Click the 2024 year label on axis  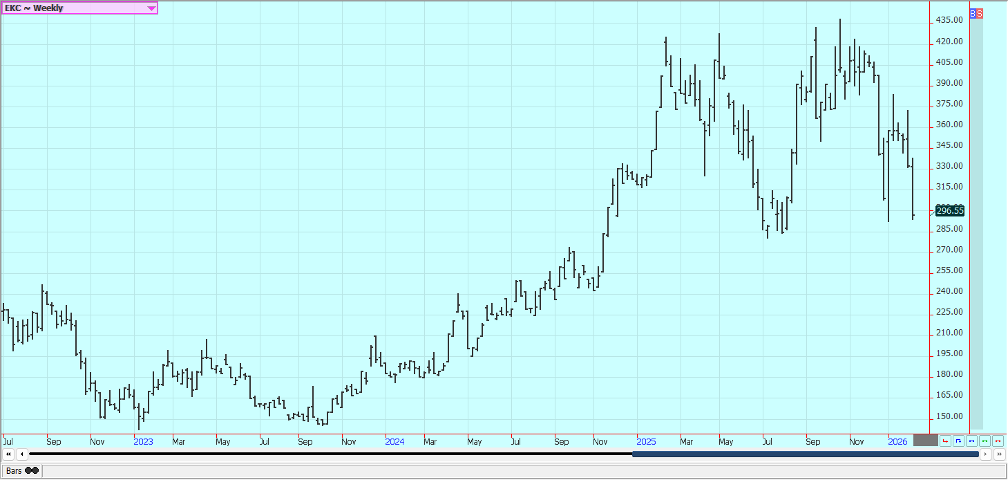(x=394, y=440)
